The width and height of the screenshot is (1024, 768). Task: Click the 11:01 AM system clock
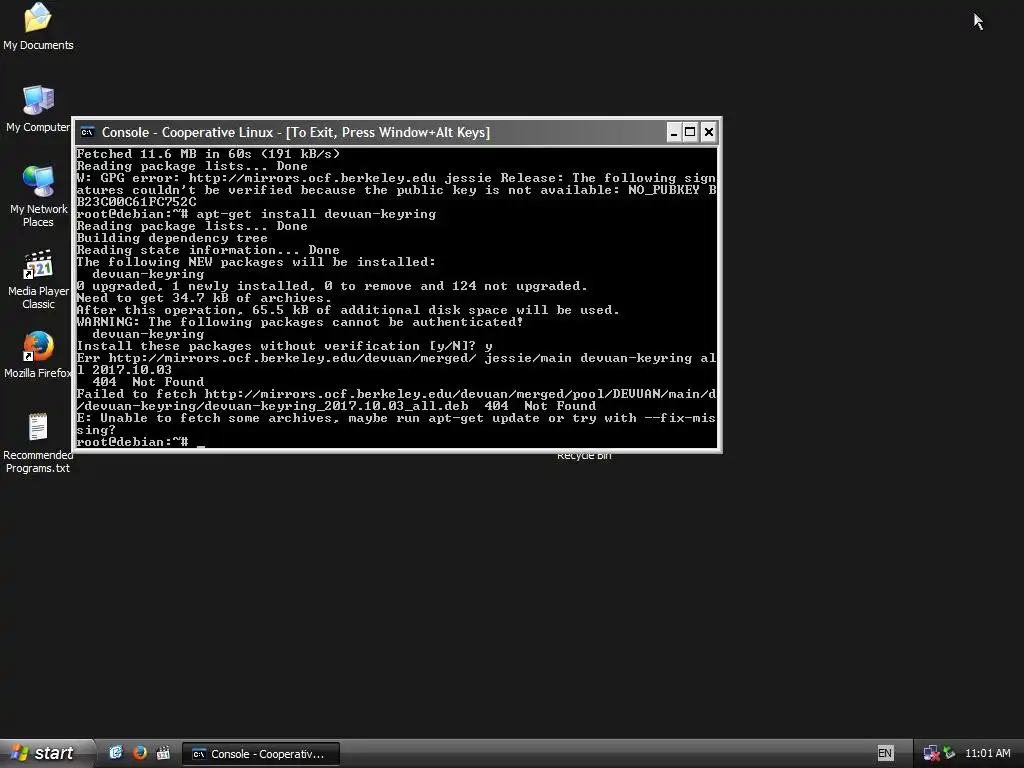987,753
